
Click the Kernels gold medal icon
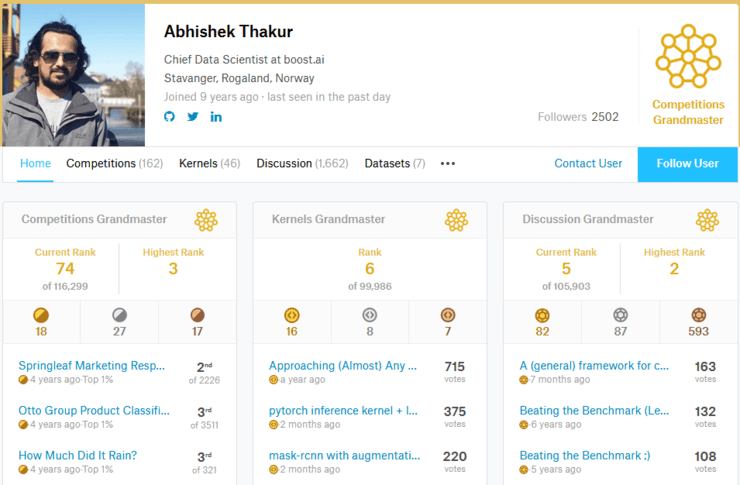(292, 315)
